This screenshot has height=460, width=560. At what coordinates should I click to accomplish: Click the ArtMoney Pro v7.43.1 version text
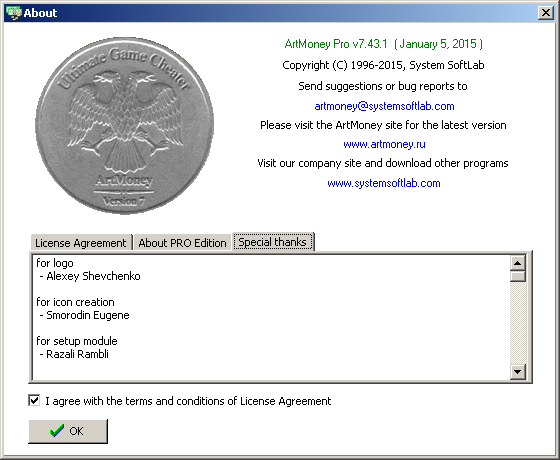pos(384,44)
